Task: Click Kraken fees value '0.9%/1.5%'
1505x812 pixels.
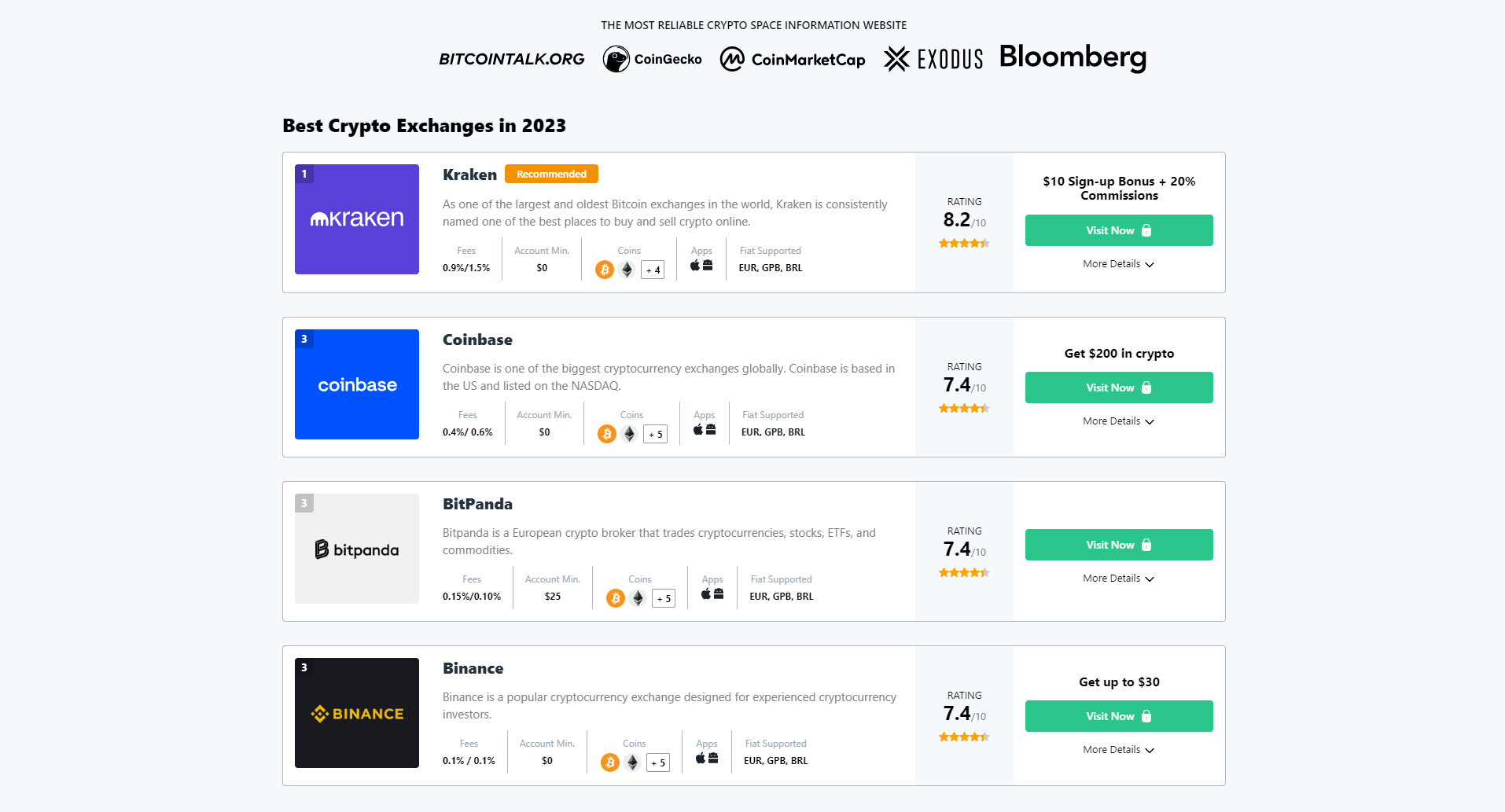Action: click(466, 268)
